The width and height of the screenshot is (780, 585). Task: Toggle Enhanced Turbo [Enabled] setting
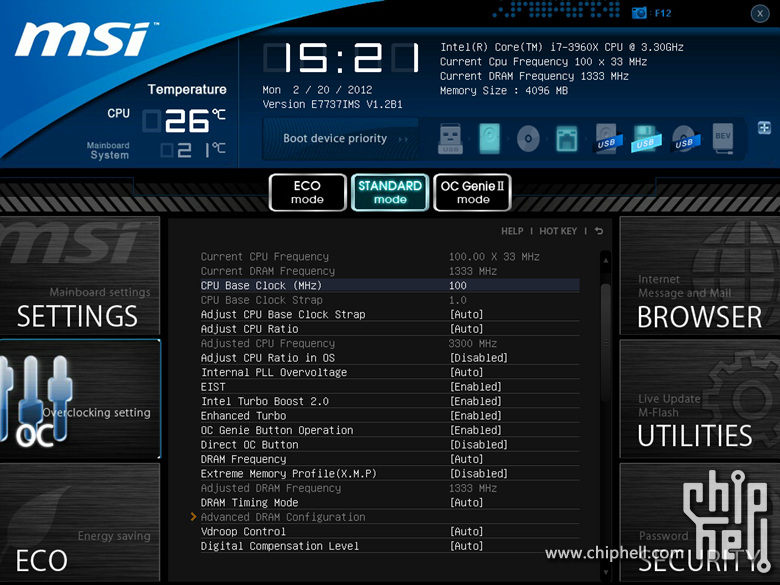476,415
